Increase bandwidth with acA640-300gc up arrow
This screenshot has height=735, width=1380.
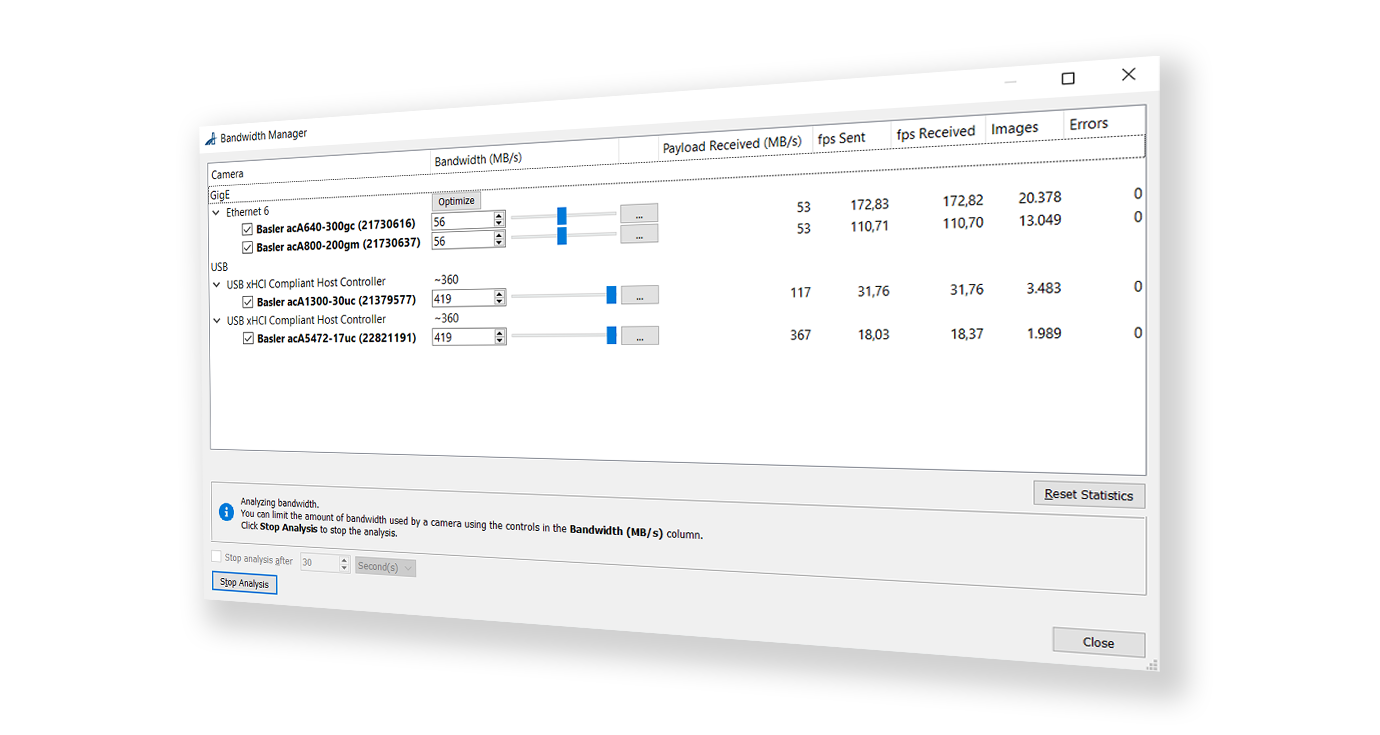499,216
